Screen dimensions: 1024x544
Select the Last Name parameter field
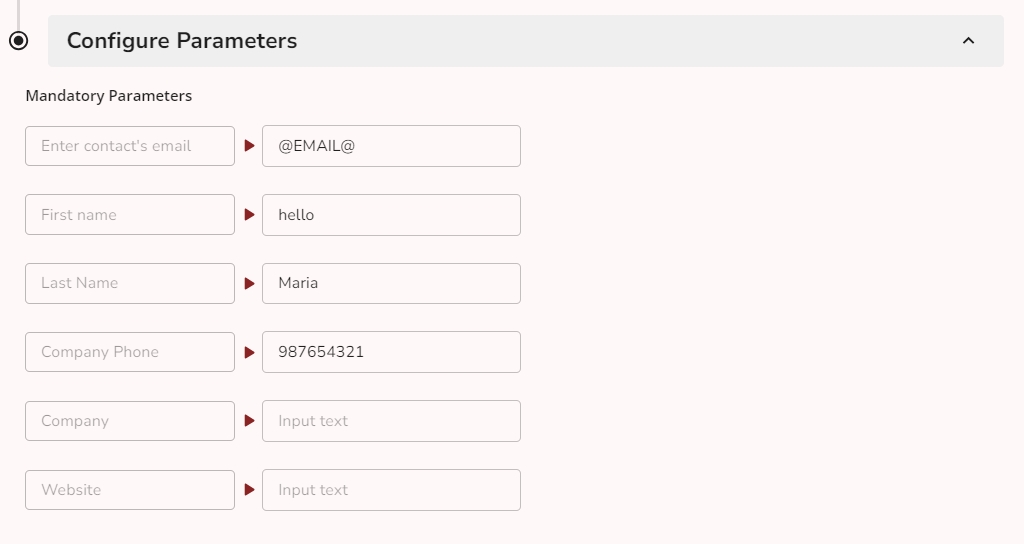point(130,284)
